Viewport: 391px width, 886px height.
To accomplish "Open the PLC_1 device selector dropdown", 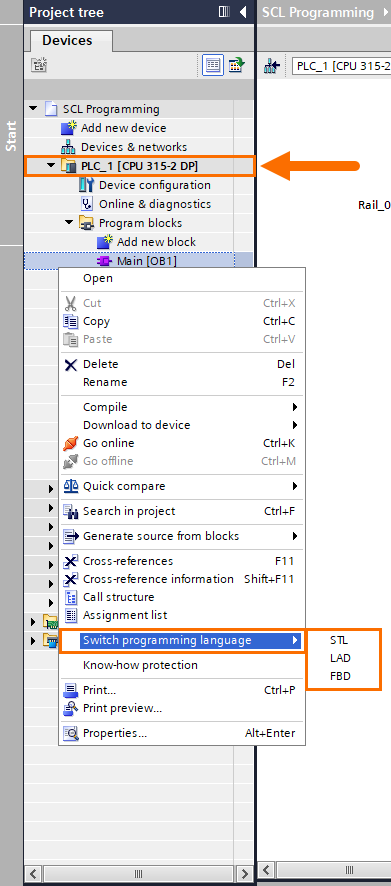I will coord(341,66).
